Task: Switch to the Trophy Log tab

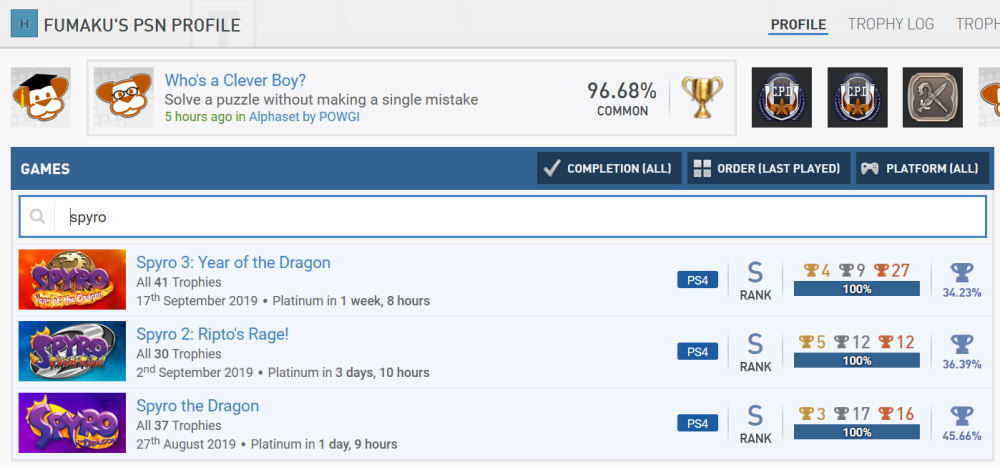Action: [892, 25]
